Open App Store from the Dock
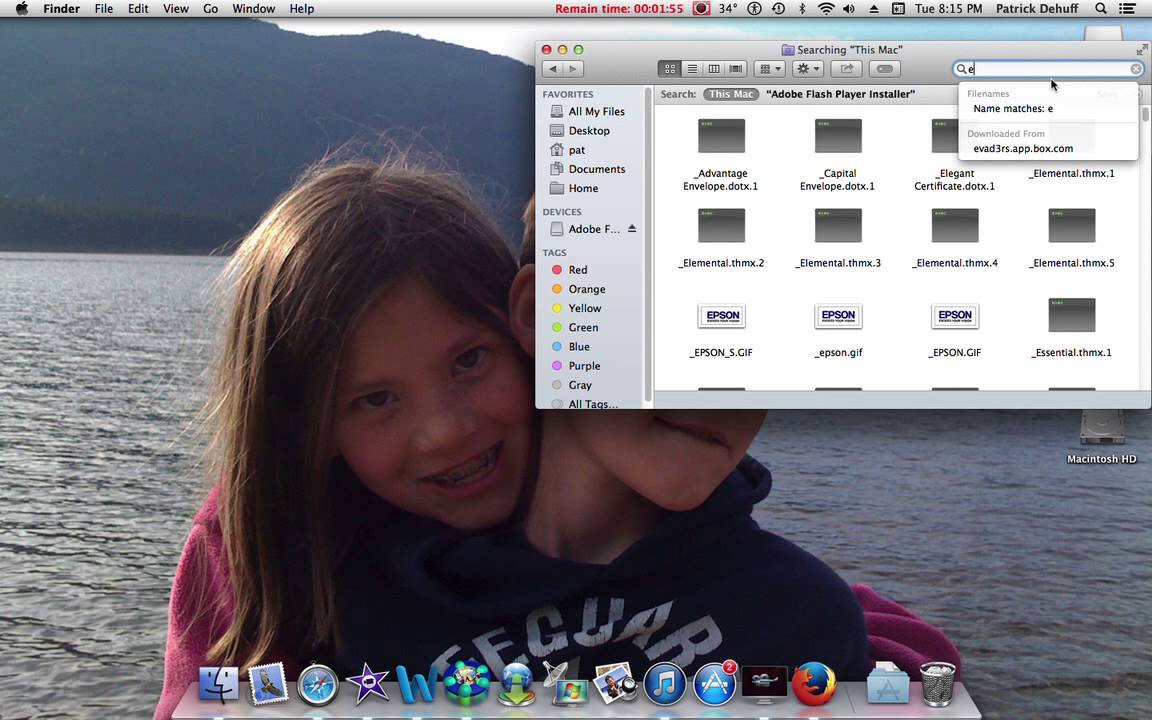 coord(715,683)
